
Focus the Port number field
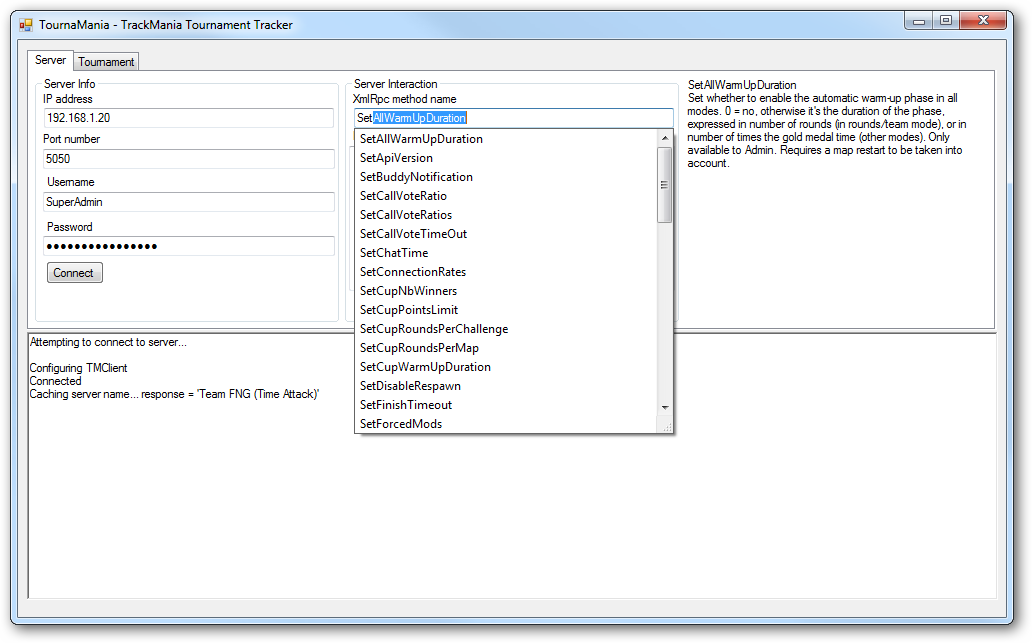(x=188, y=159)
